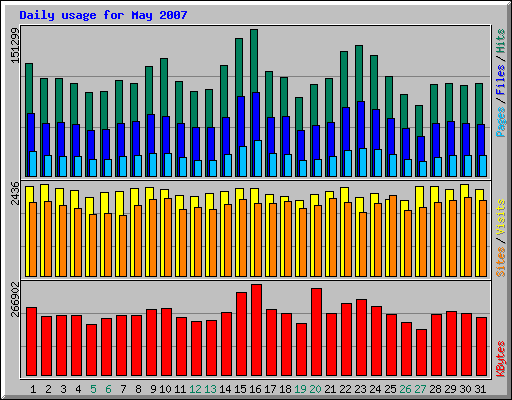Click the red KBytes bar for day 15
The height and width of the screenshot is (400, 512).
click(x=241, y=334)
